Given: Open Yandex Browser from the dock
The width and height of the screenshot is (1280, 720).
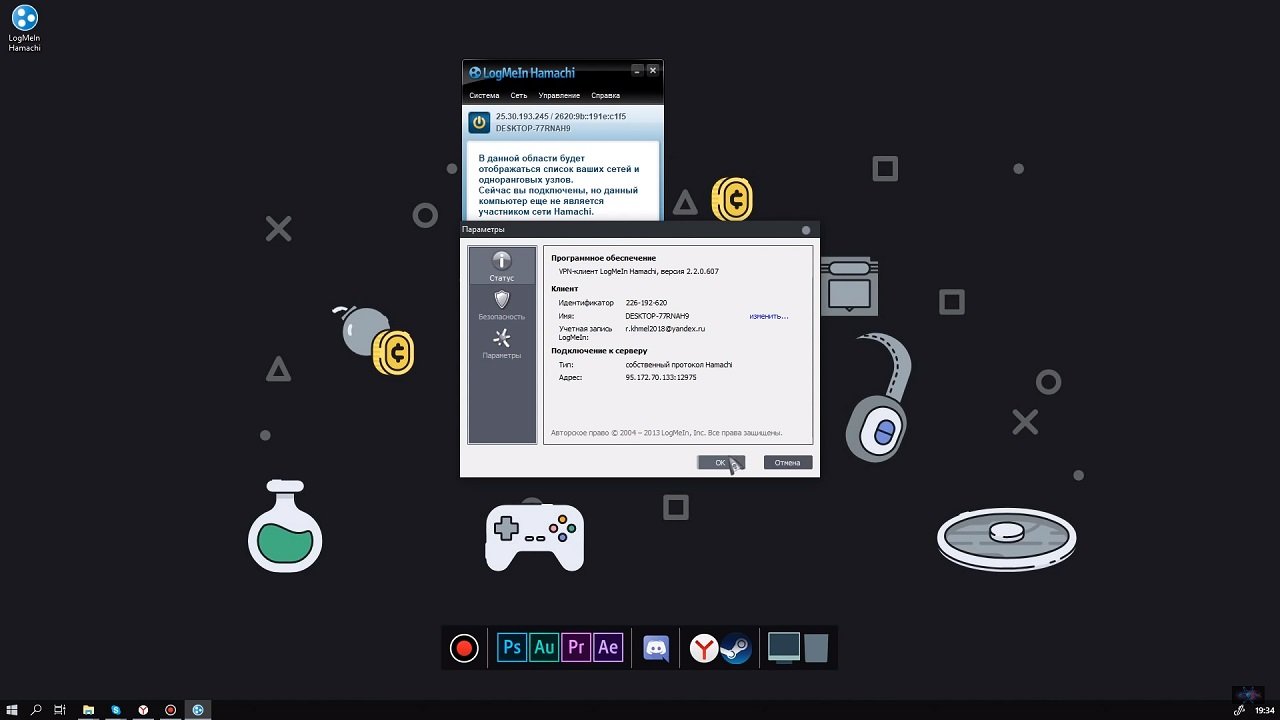Looking at the screenshot, I should click(x=704, y=649).
